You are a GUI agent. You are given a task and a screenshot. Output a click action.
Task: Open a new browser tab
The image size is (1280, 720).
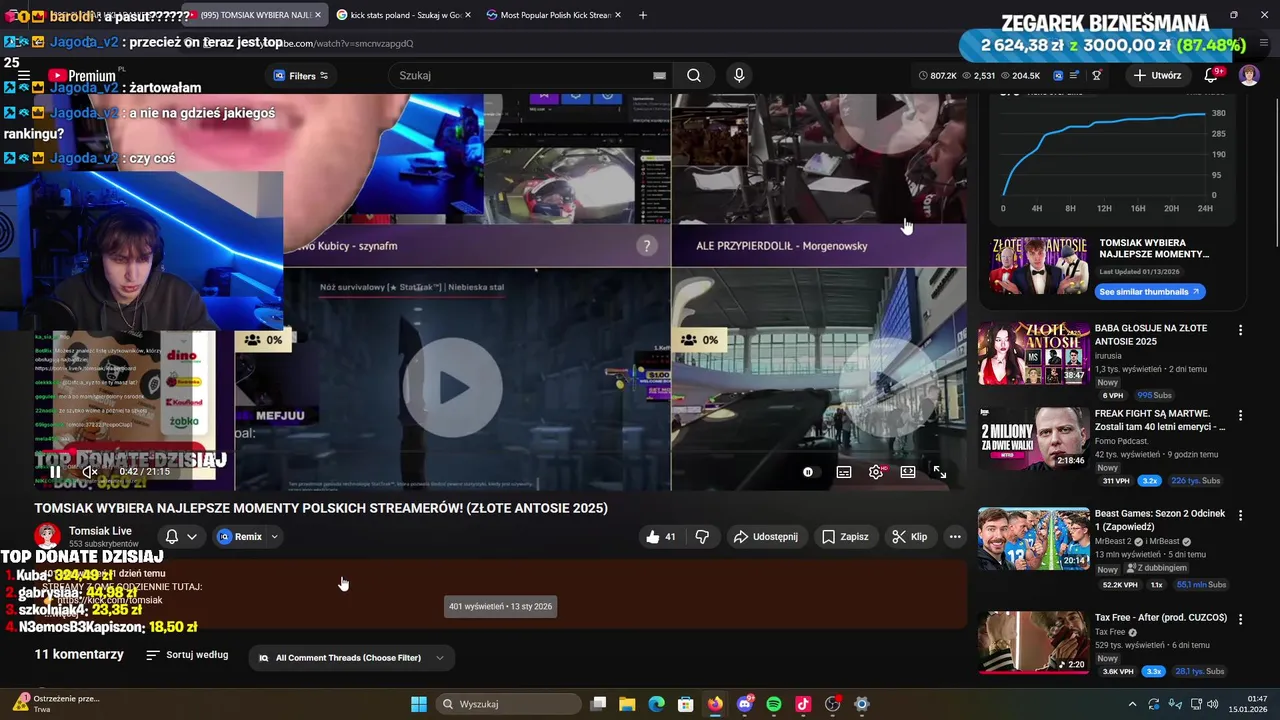pos(643,15)
